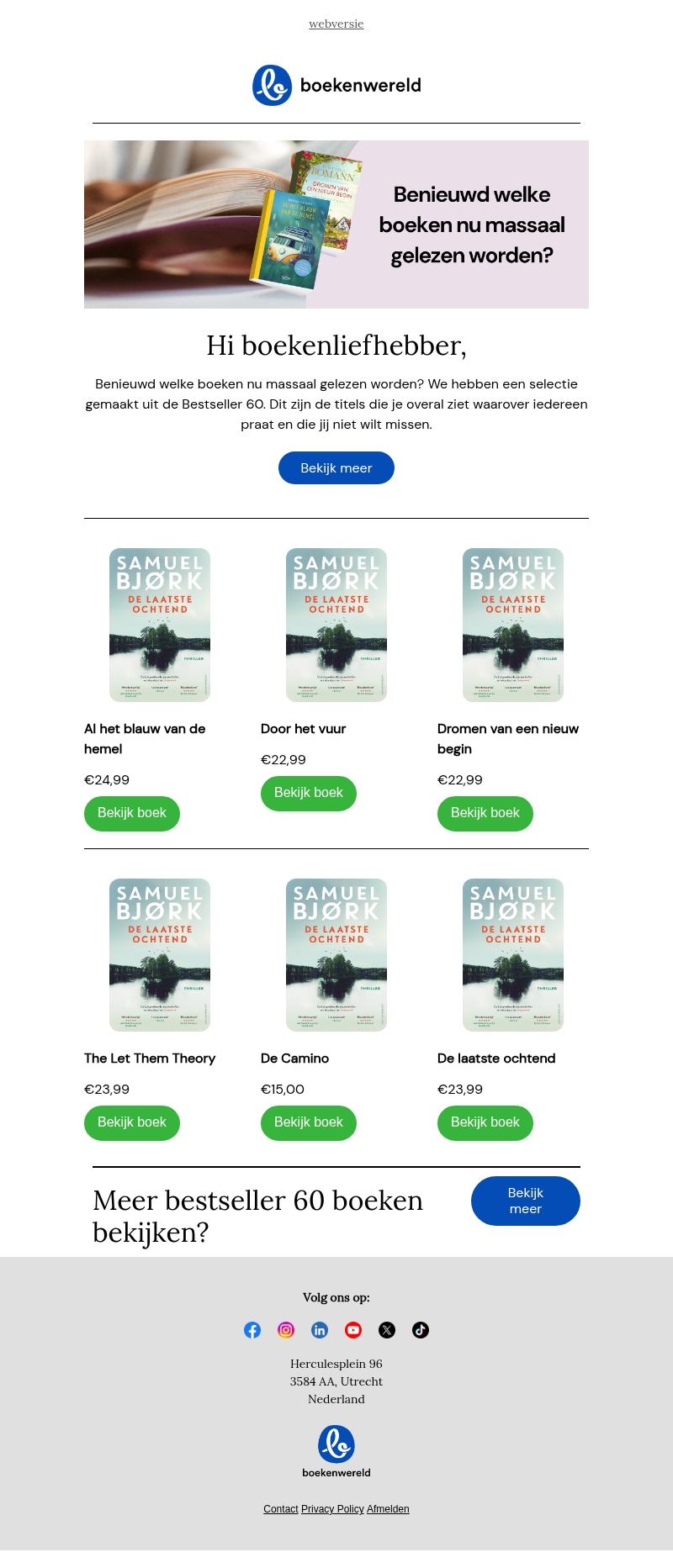Click the Afmelden unsubscribe link
The width and height of the screenshot is (673, 1568).
click(x=388, y=1509)
